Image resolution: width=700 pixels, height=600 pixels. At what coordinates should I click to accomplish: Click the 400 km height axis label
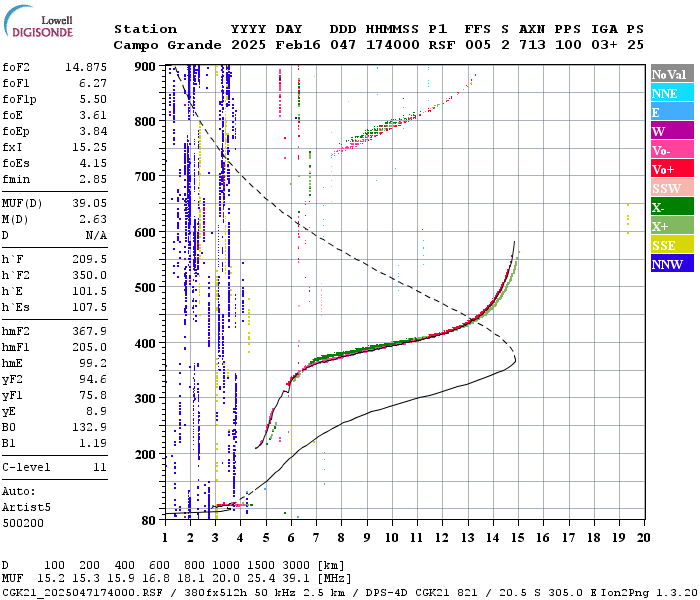[145, 343]
